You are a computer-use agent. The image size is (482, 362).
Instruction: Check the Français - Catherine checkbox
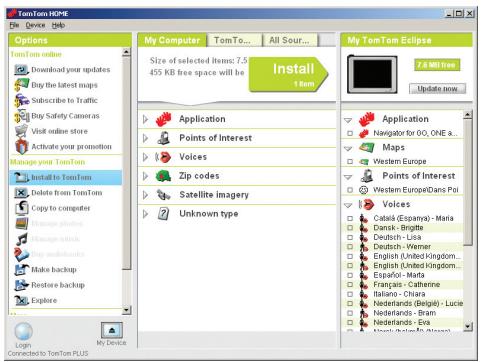coord(350,285)
